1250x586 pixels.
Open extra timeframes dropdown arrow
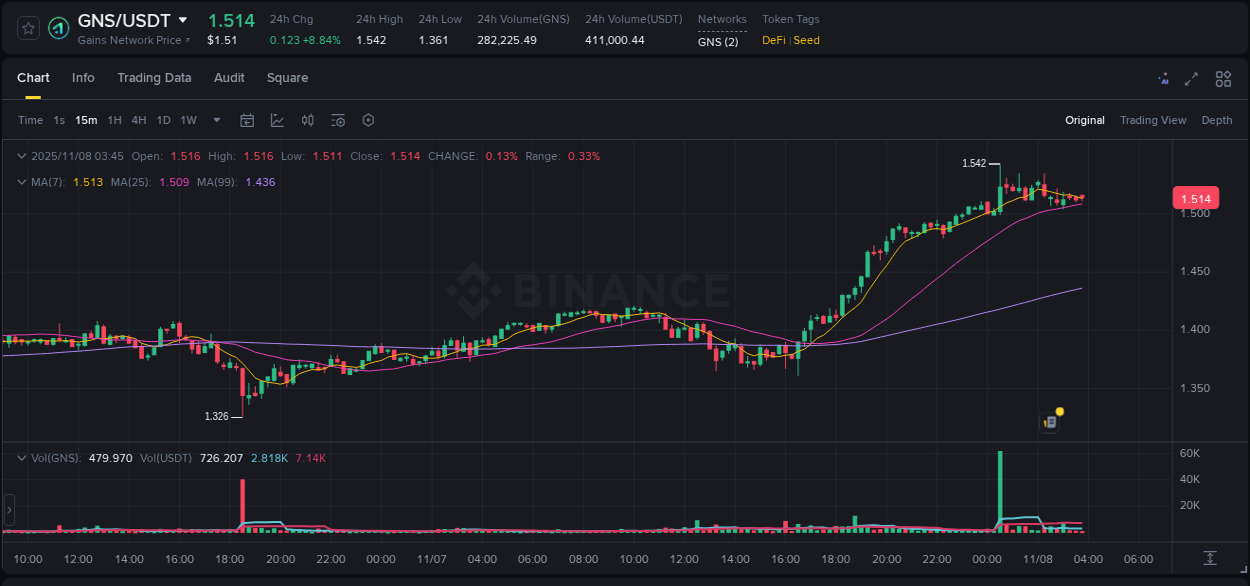[215, 120]
